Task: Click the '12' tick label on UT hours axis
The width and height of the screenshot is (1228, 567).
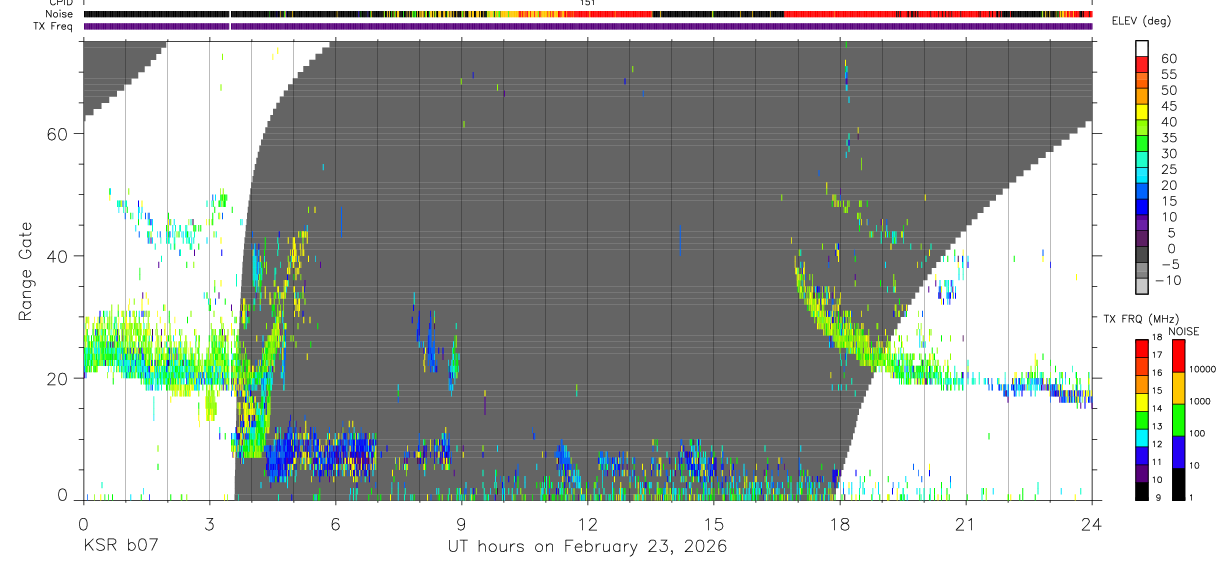Action: pyautogui.click(x=587, y=524)
